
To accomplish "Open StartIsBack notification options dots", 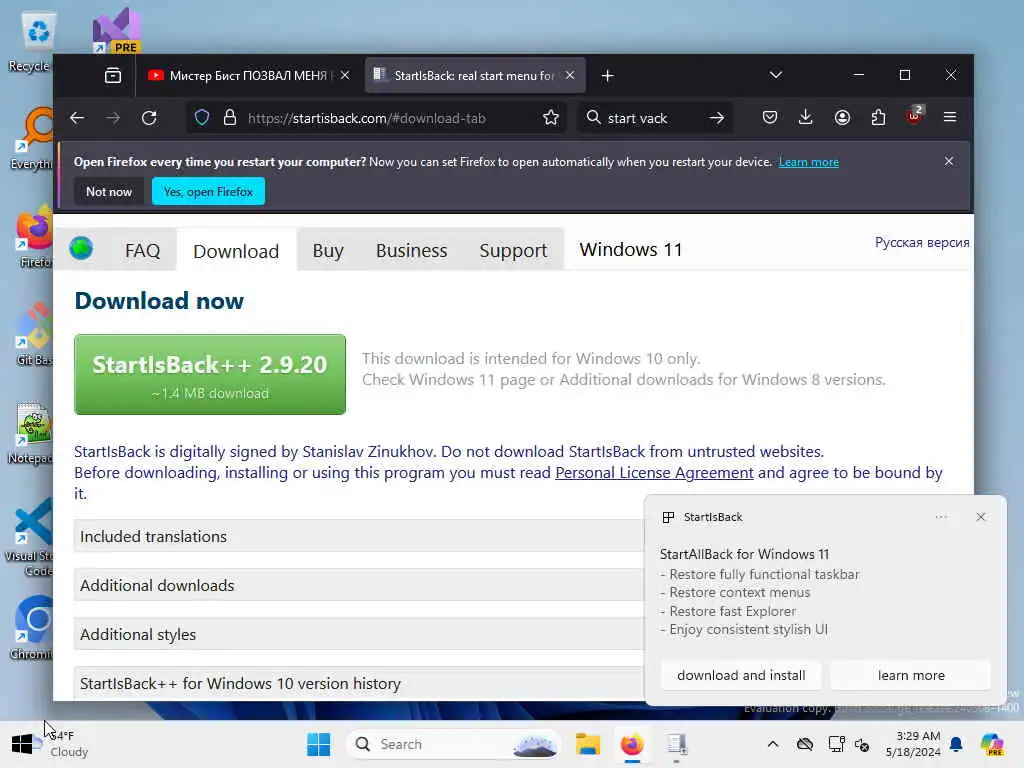I will tap(940, 517).
